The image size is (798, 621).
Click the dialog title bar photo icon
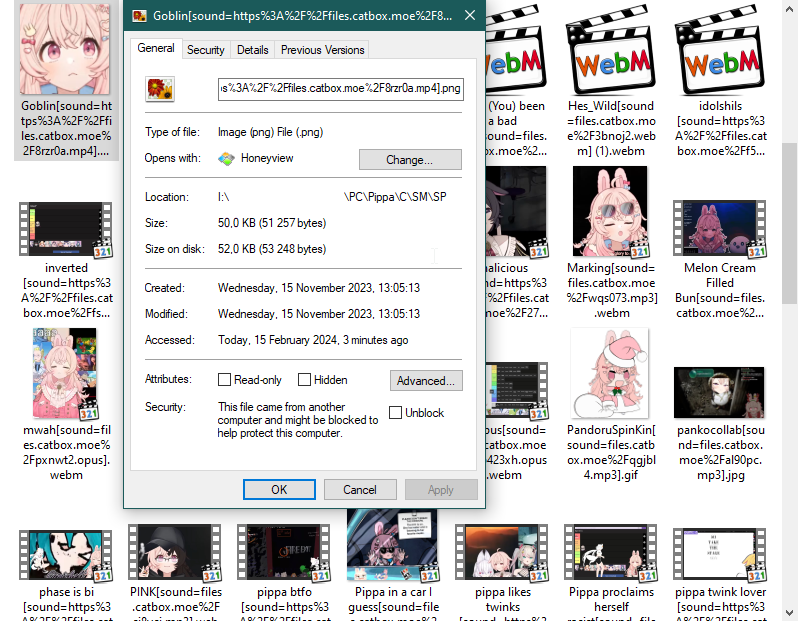[x=139, y=16]
